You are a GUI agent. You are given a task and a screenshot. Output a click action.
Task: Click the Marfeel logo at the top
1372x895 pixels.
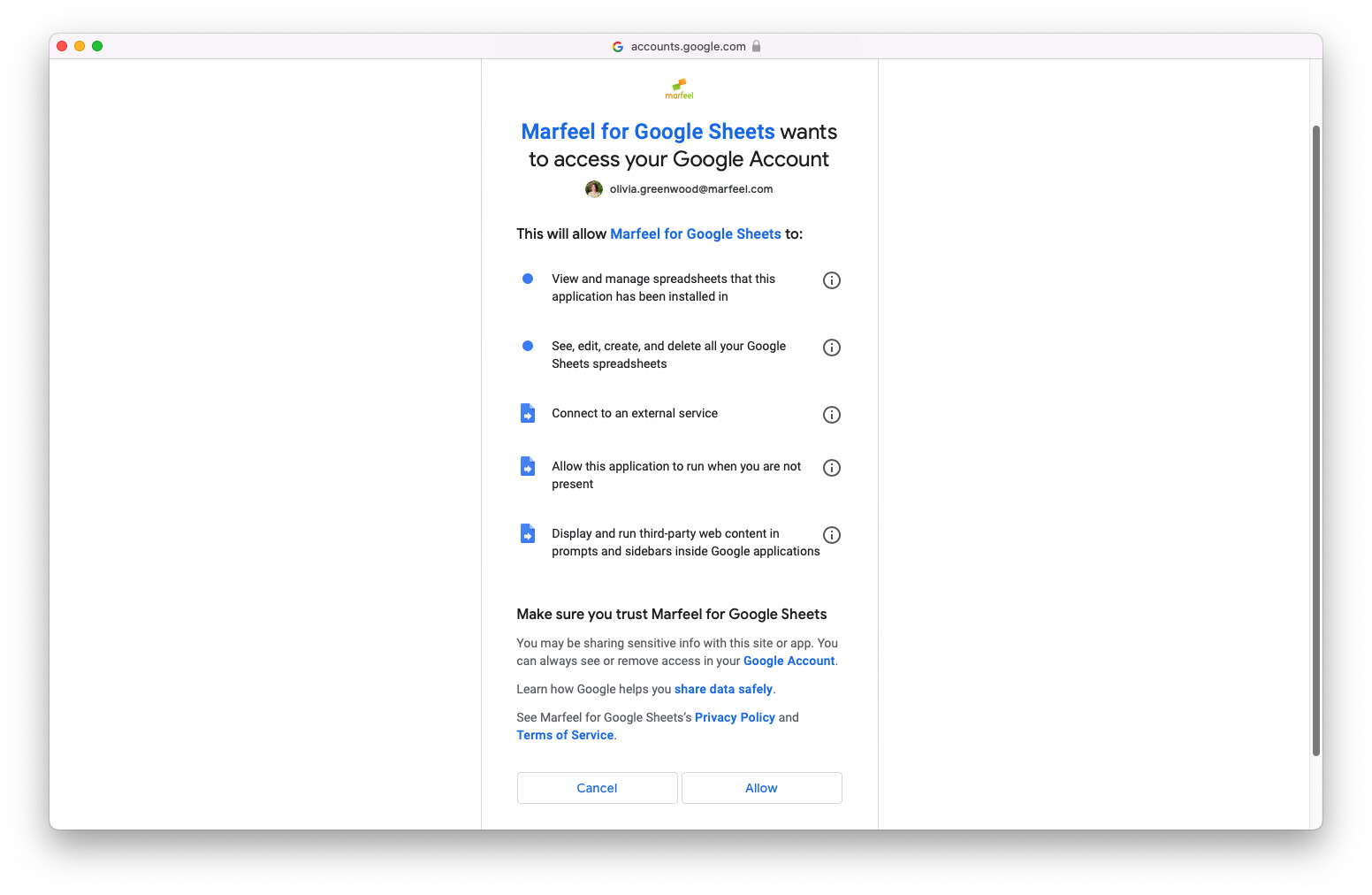click(x=679, y=88)
